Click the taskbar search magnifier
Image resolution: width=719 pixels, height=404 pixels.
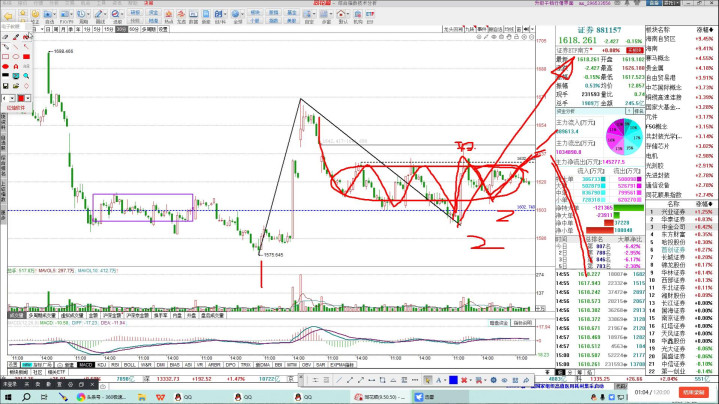click(26, 397)
